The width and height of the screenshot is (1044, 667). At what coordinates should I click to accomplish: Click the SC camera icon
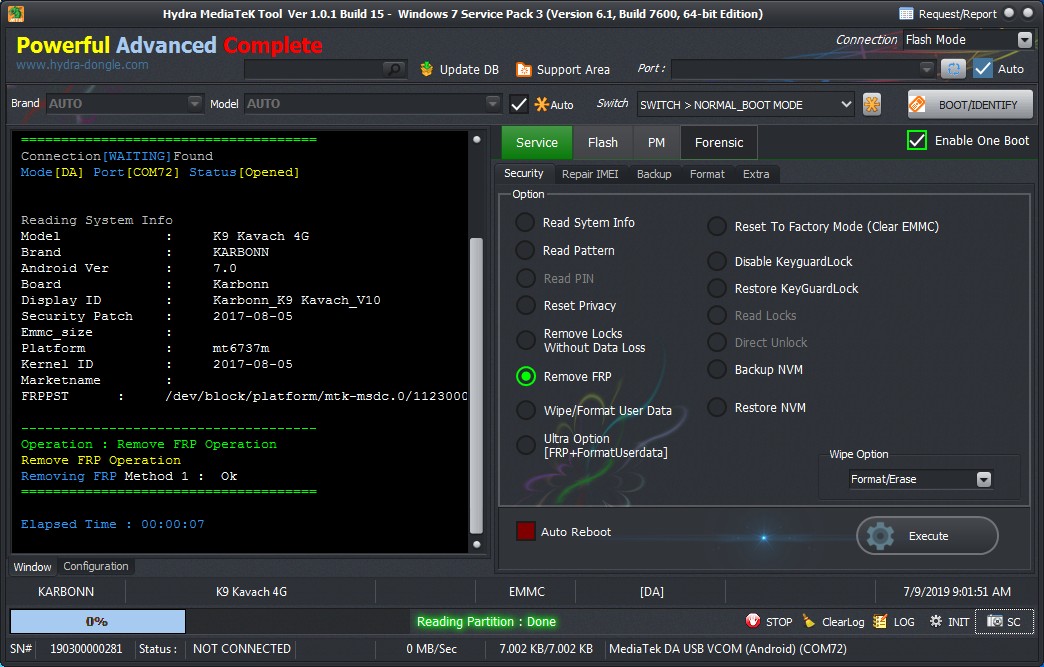click(995, 621)
